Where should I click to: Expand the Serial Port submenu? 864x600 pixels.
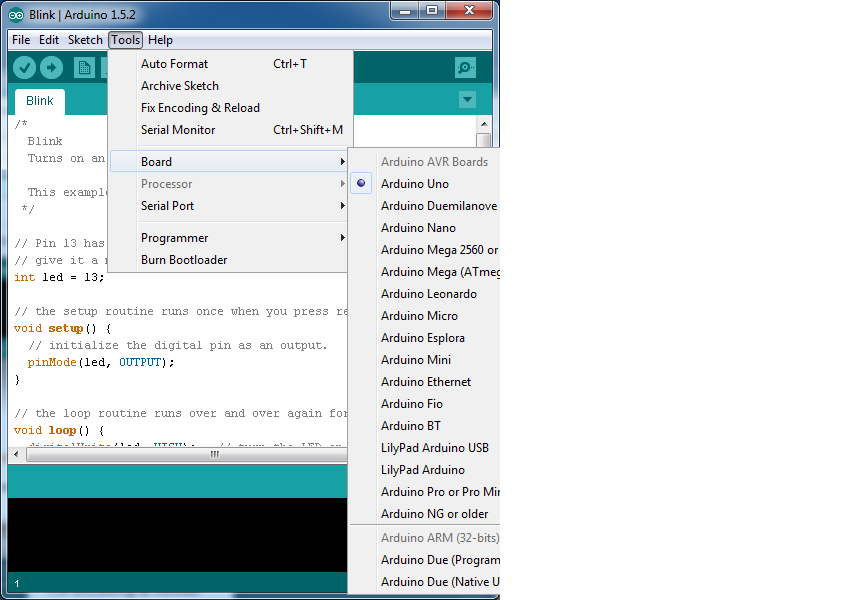click(229, 206)
